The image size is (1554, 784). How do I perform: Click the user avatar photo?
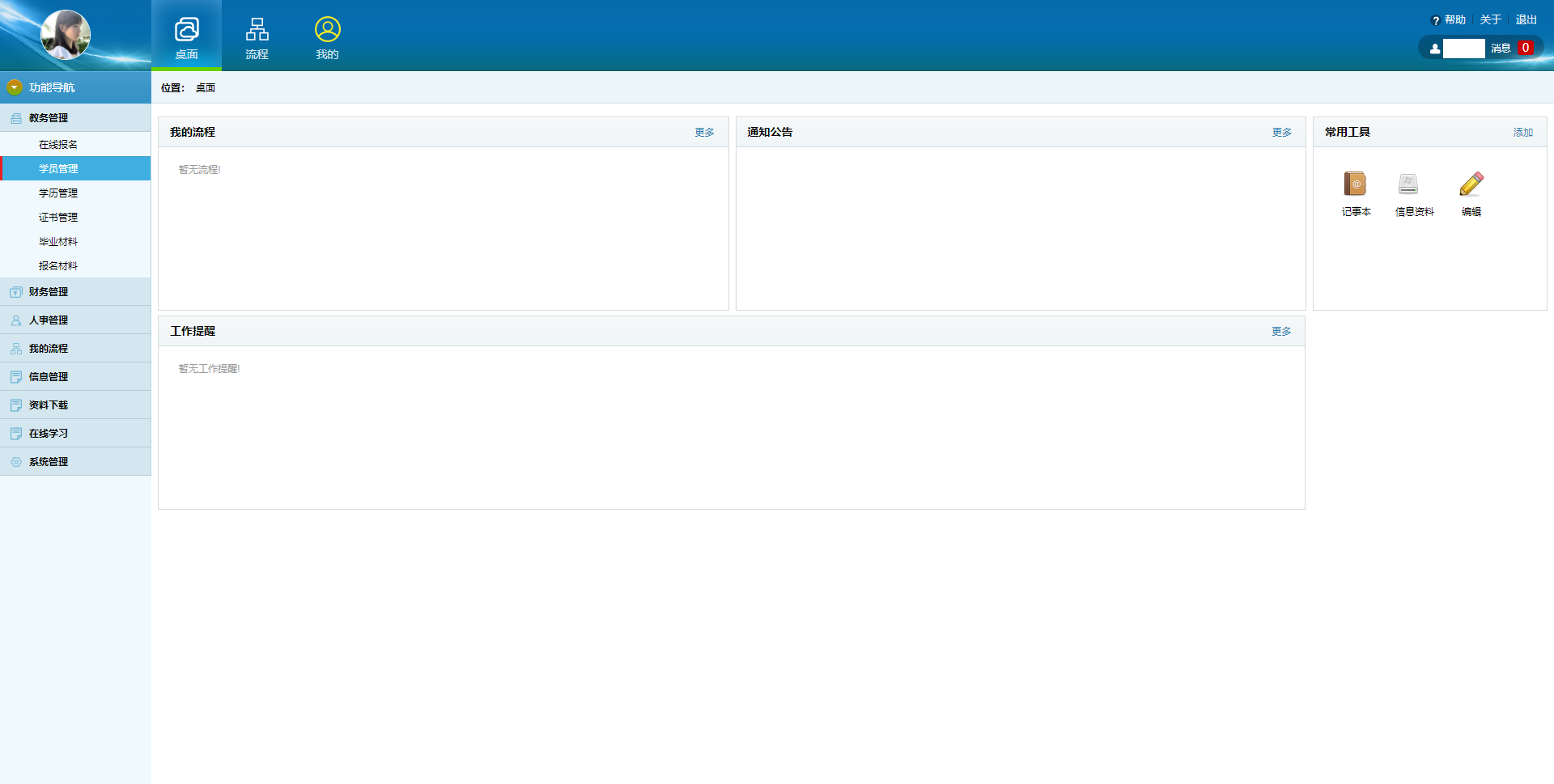click(x=66, y=35)
